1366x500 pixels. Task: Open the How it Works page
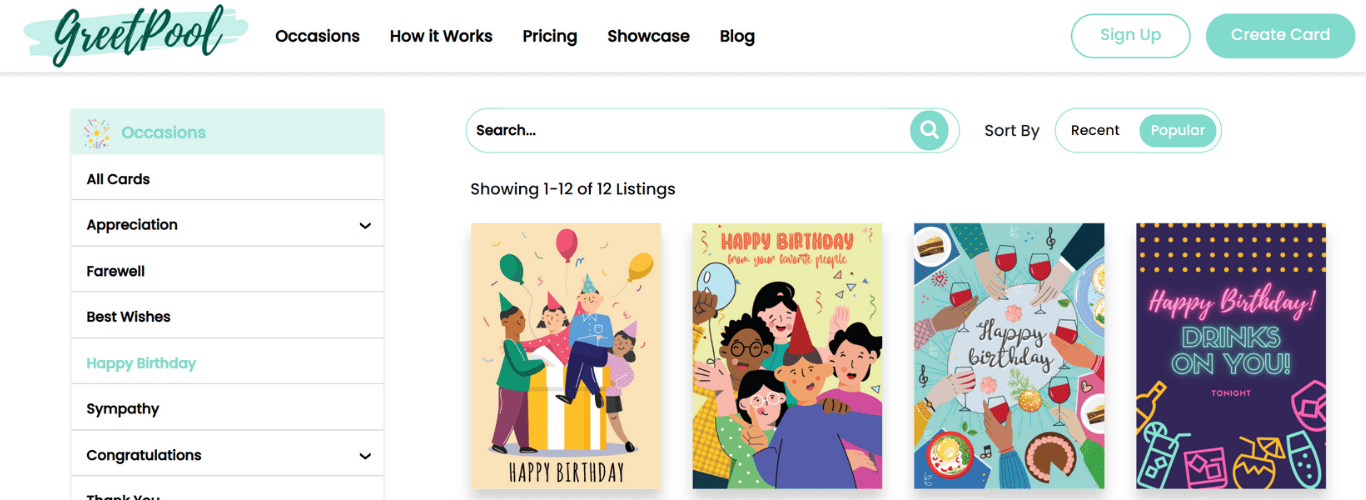coord(441,36)
